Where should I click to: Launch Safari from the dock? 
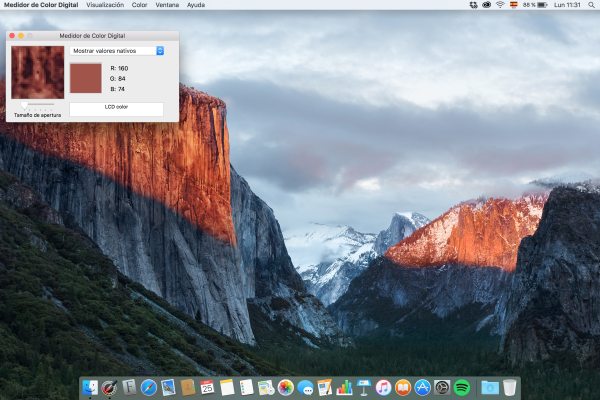pyautogui.click(x=149, y=387)
